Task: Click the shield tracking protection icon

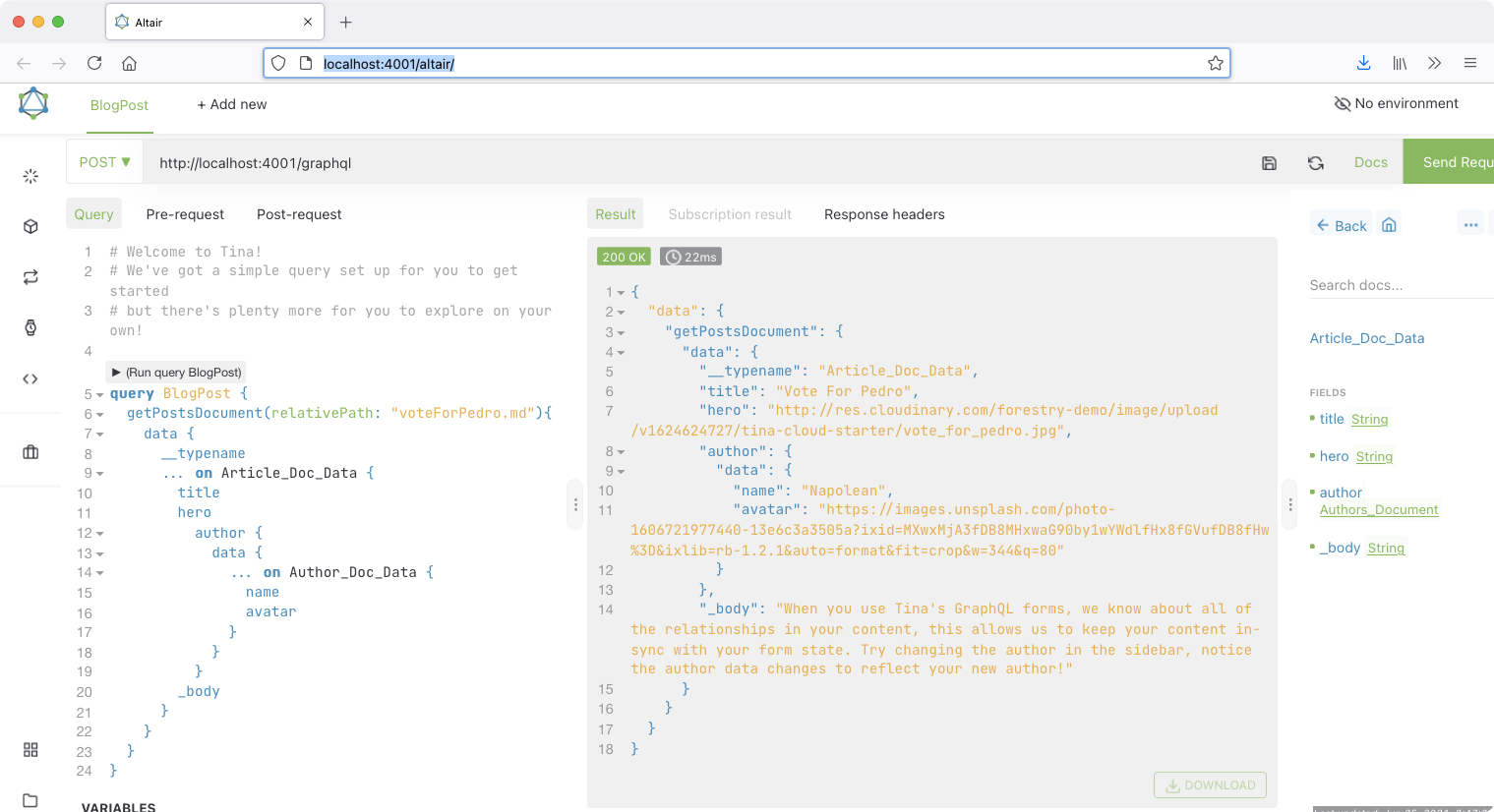Action: pos(278,63)
